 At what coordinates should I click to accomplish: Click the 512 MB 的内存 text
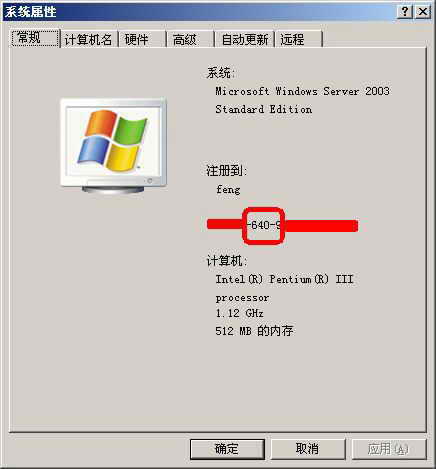(254, 331)
